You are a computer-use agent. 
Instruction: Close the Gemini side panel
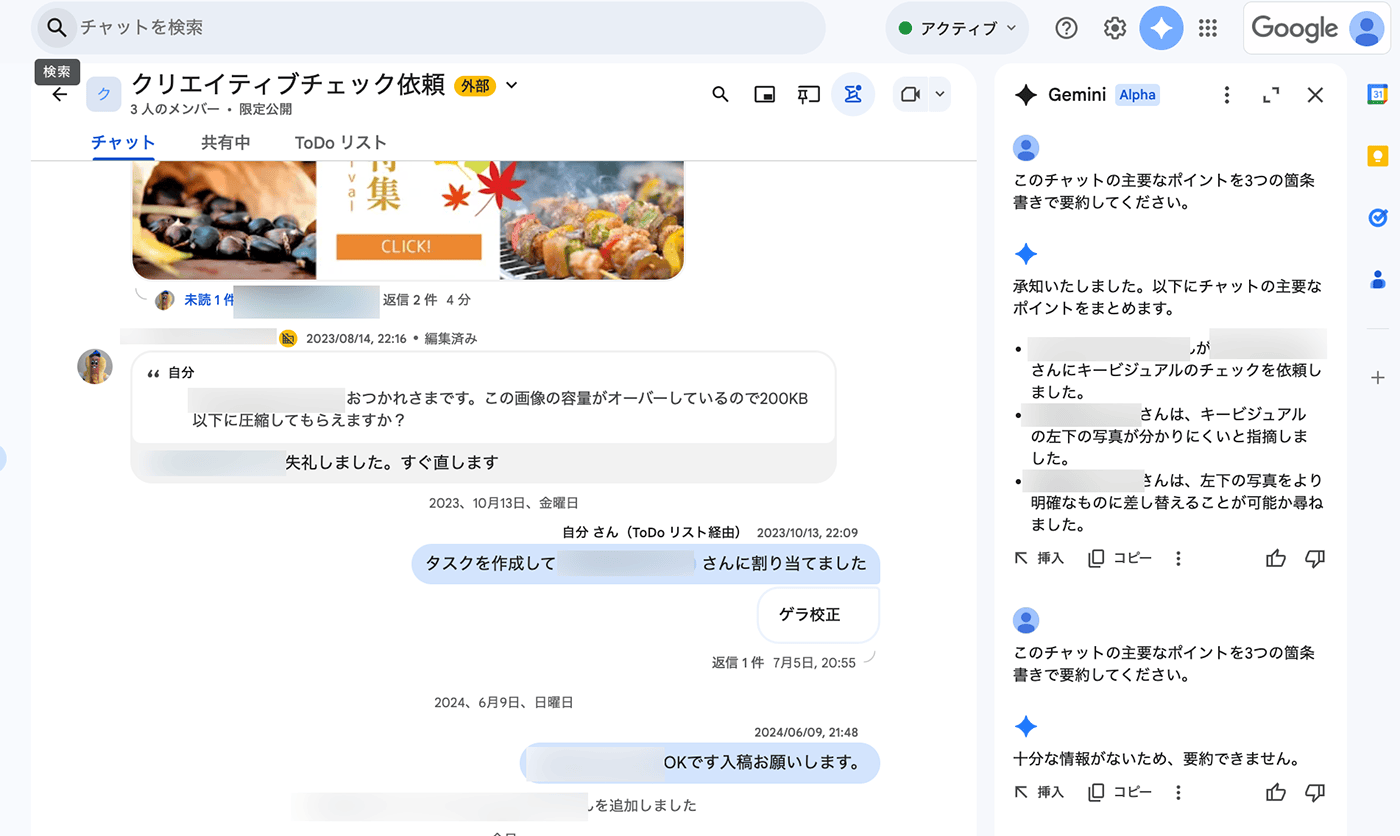(x=1315, y=95)
